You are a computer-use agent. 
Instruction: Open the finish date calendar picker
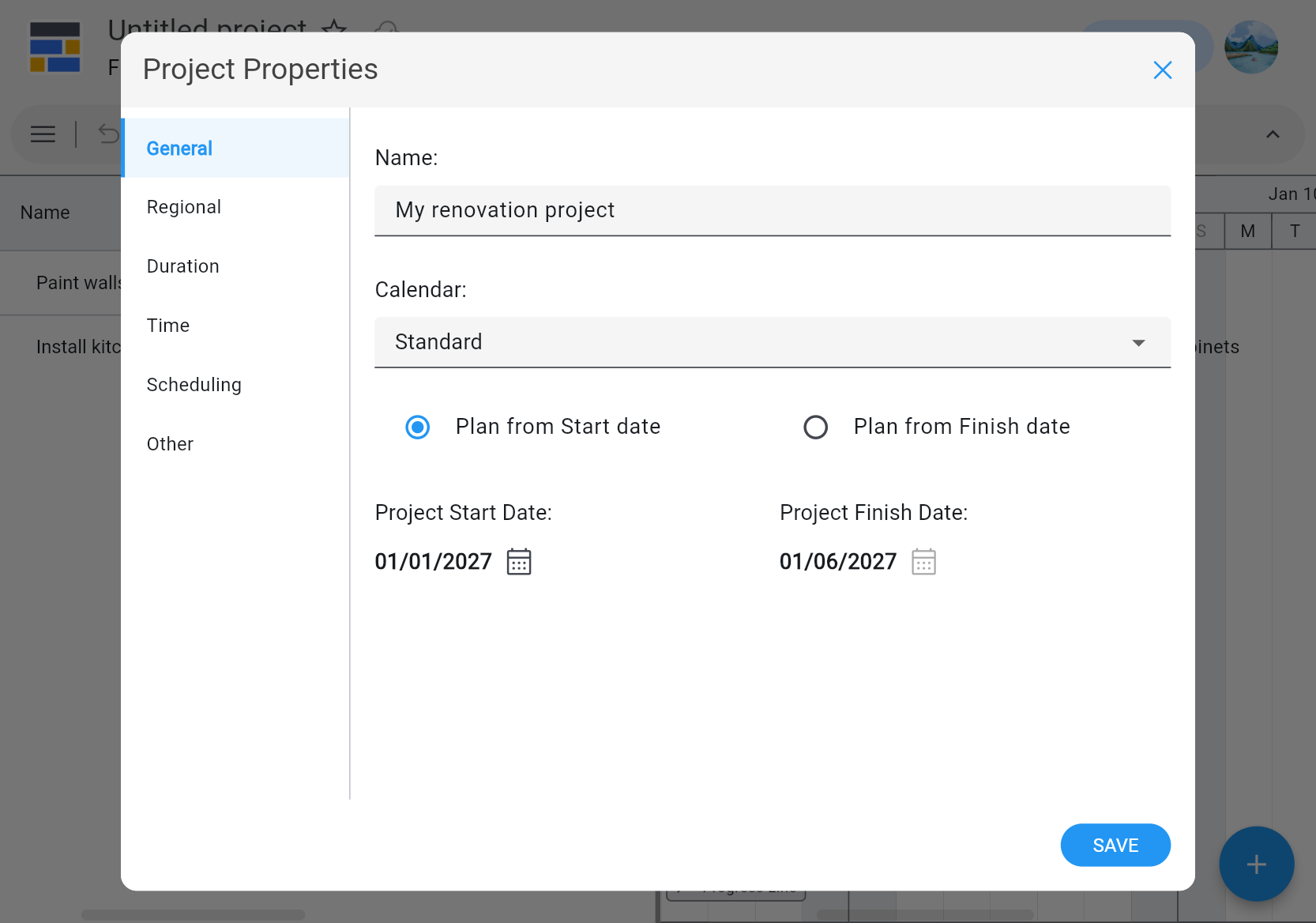tap(923, 561)
